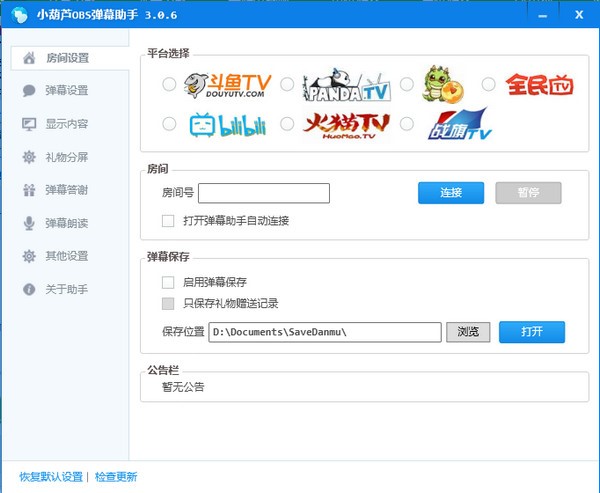The width and height of the screenshot is (600, 493).
Task: Enable 启用弹幕保存 checkbox
Action: (168, 282)
